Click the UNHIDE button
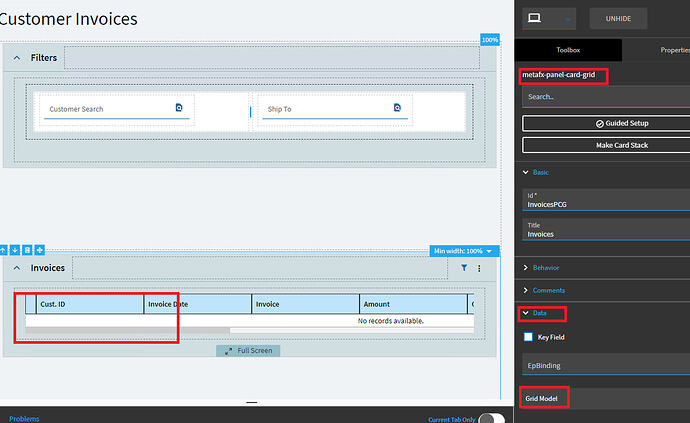This screenshot has width=690, height=423. 618,18
